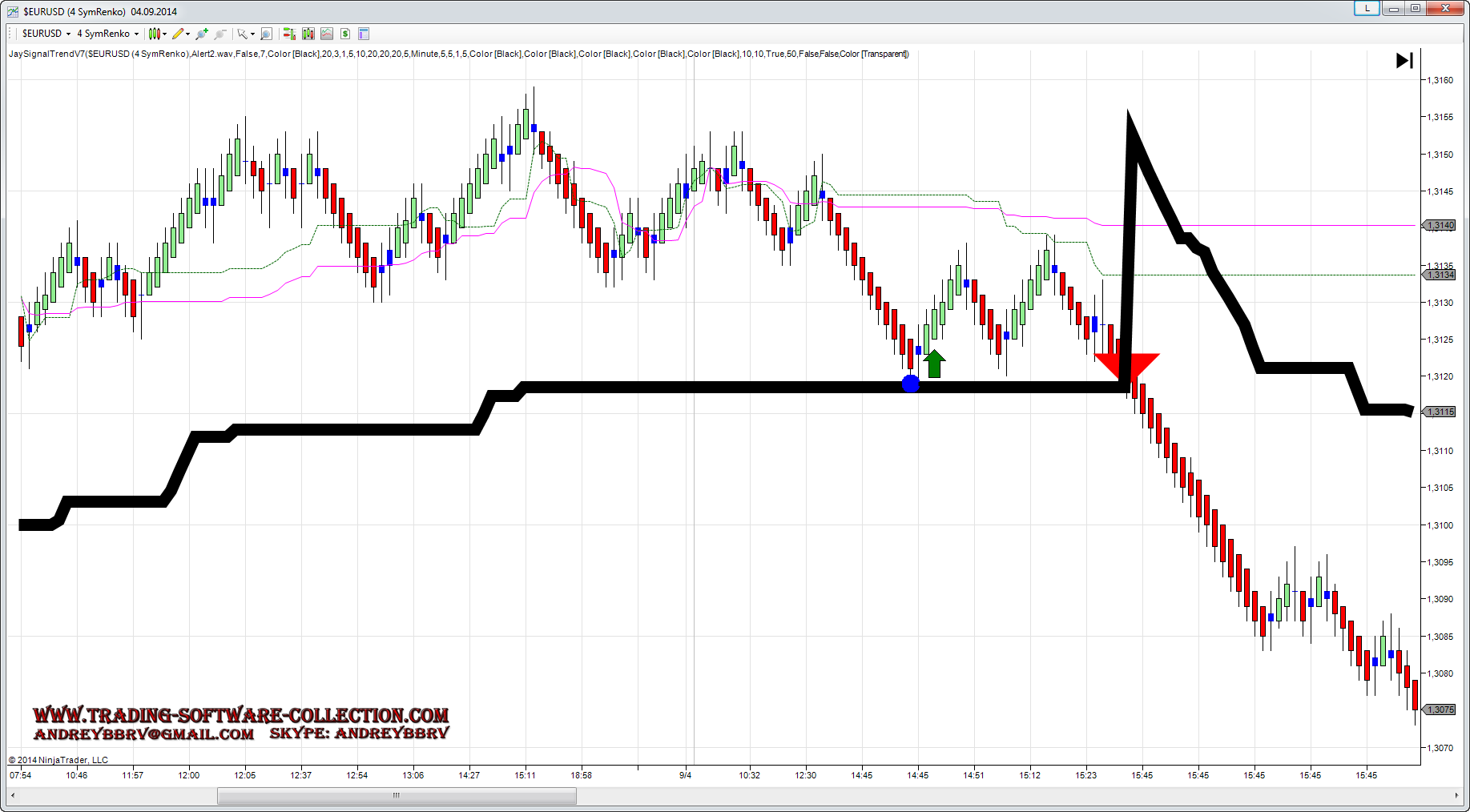
Task: Open the chart Properties icon
Action: [364, 34]
